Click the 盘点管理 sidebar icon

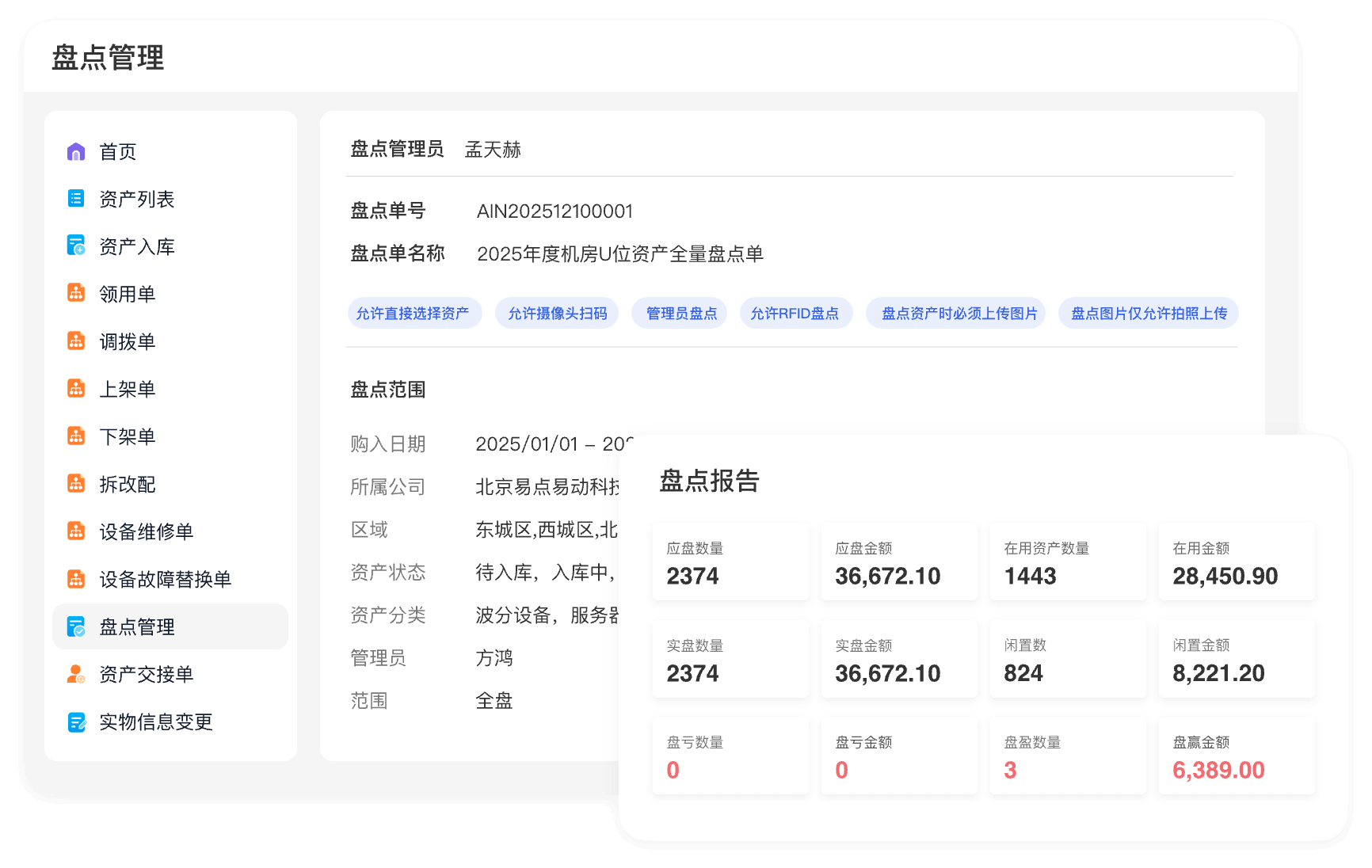coord(76,626)
